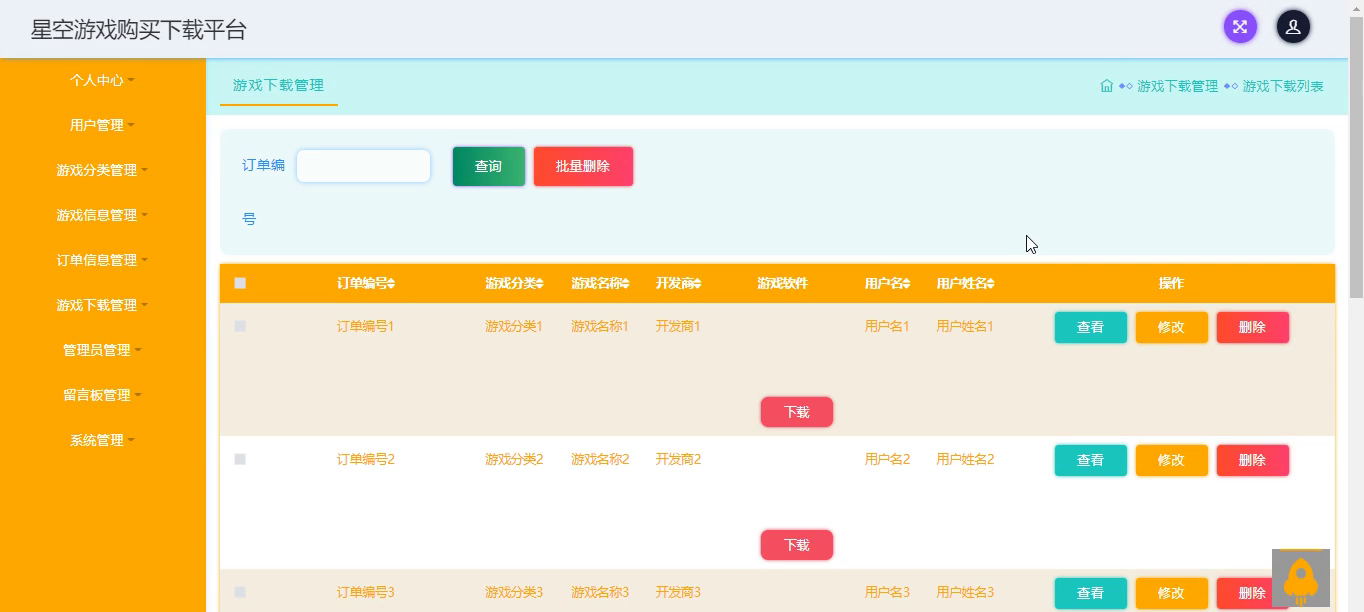The image size is (1364, 612).
Task: Open the user profile avatar icon
Action: pos(1293,27)
